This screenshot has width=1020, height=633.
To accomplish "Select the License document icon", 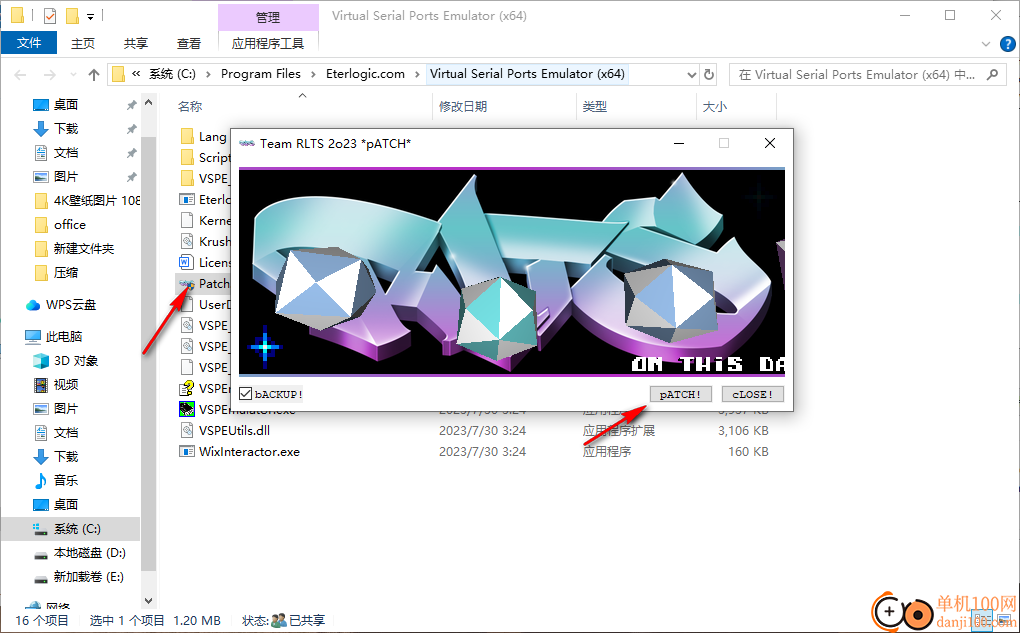I will (187, 262).
